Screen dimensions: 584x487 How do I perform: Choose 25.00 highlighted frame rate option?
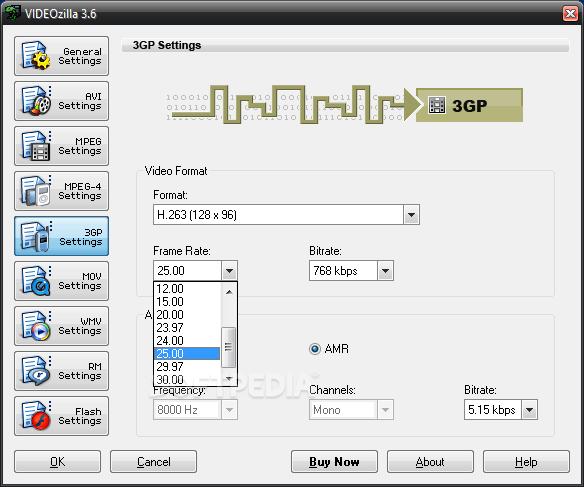click(x=187, y=354)
